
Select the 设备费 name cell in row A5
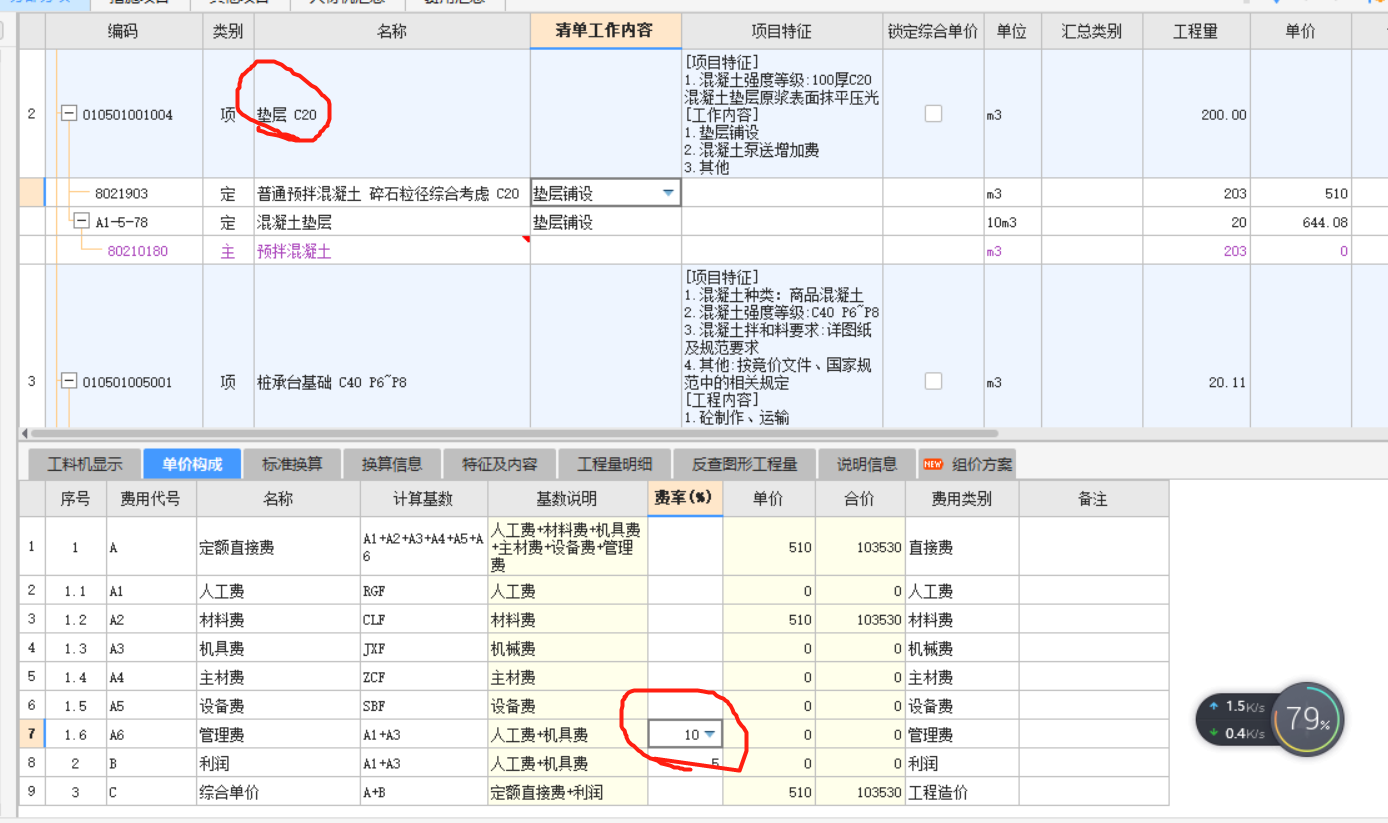pyautogui.click(x=278, y=706)
